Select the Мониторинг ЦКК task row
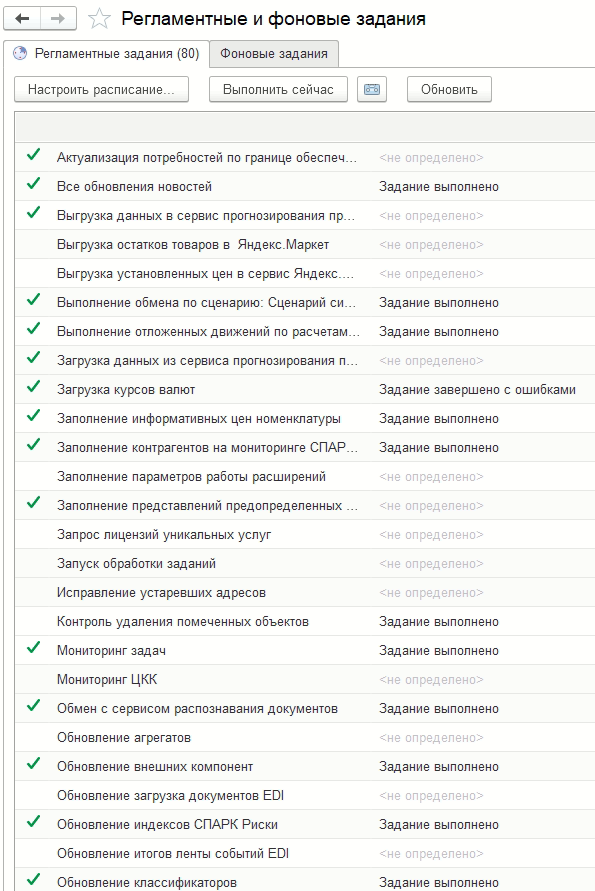 coord(305,680)
